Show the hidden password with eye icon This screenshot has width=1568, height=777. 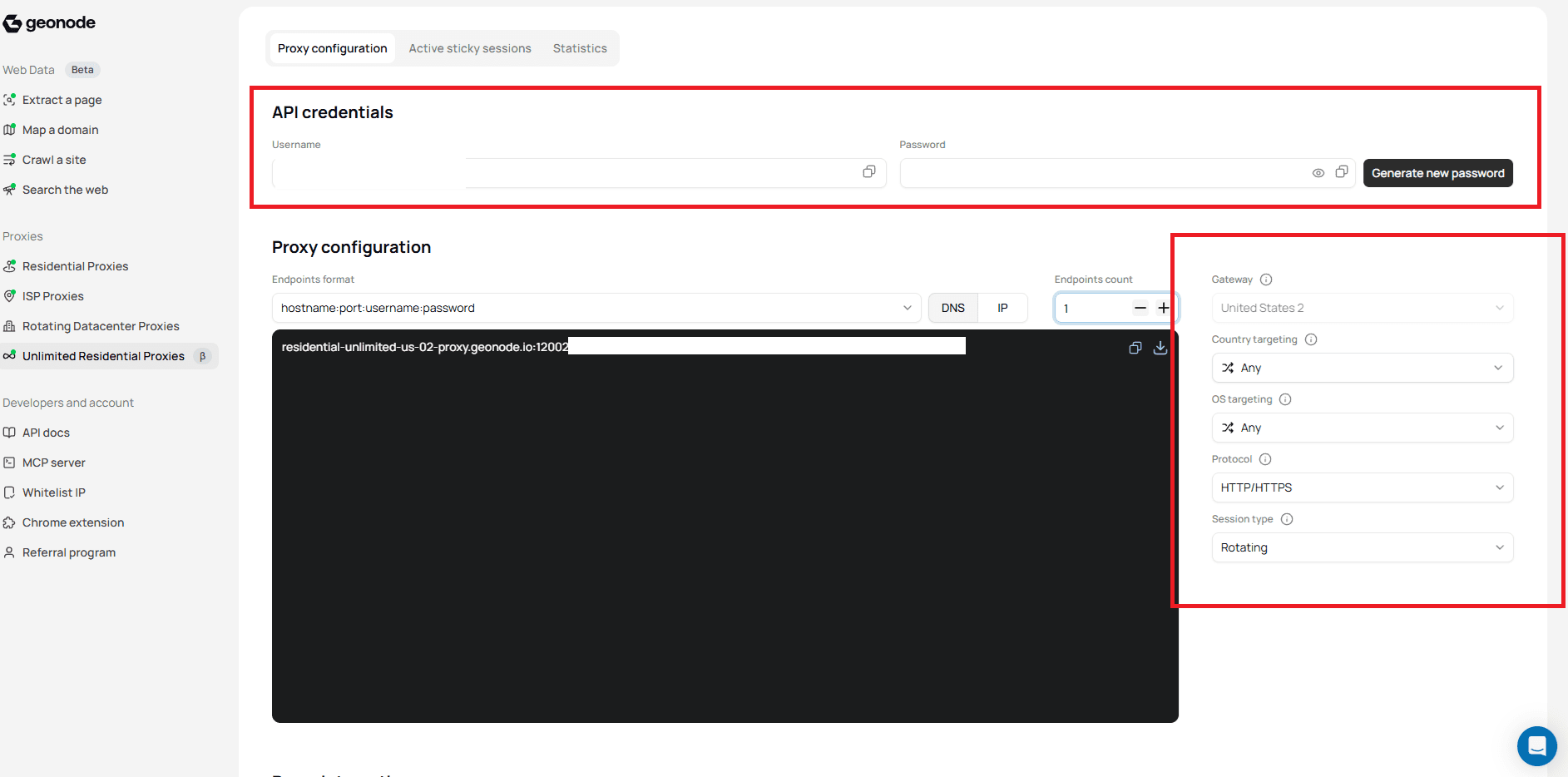[x=1318, y=173]
